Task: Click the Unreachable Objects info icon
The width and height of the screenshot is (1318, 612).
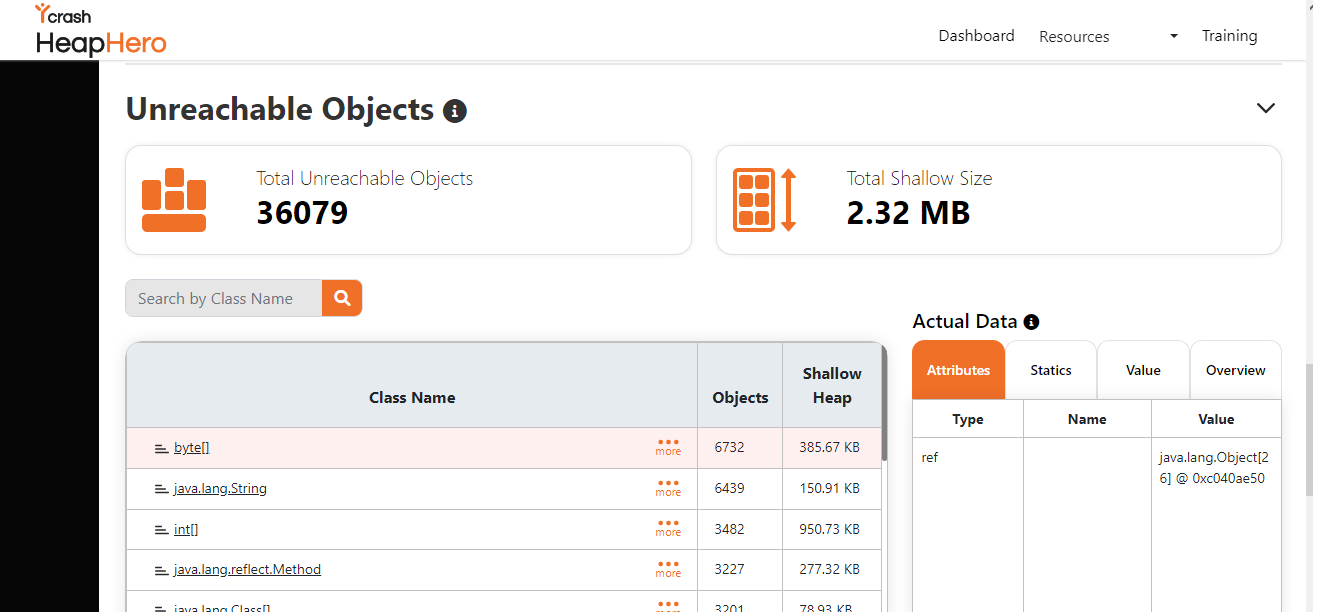Action: pos(455,111)
